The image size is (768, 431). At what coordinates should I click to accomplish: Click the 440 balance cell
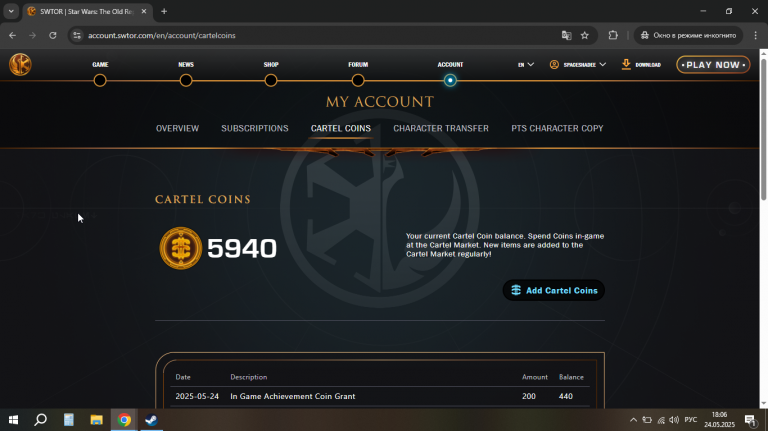pos(566,396)
